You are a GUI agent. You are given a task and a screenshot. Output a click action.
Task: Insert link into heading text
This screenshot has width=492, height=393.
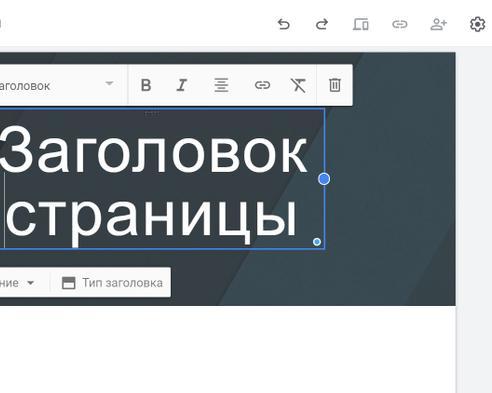click(x=262, y=85)
